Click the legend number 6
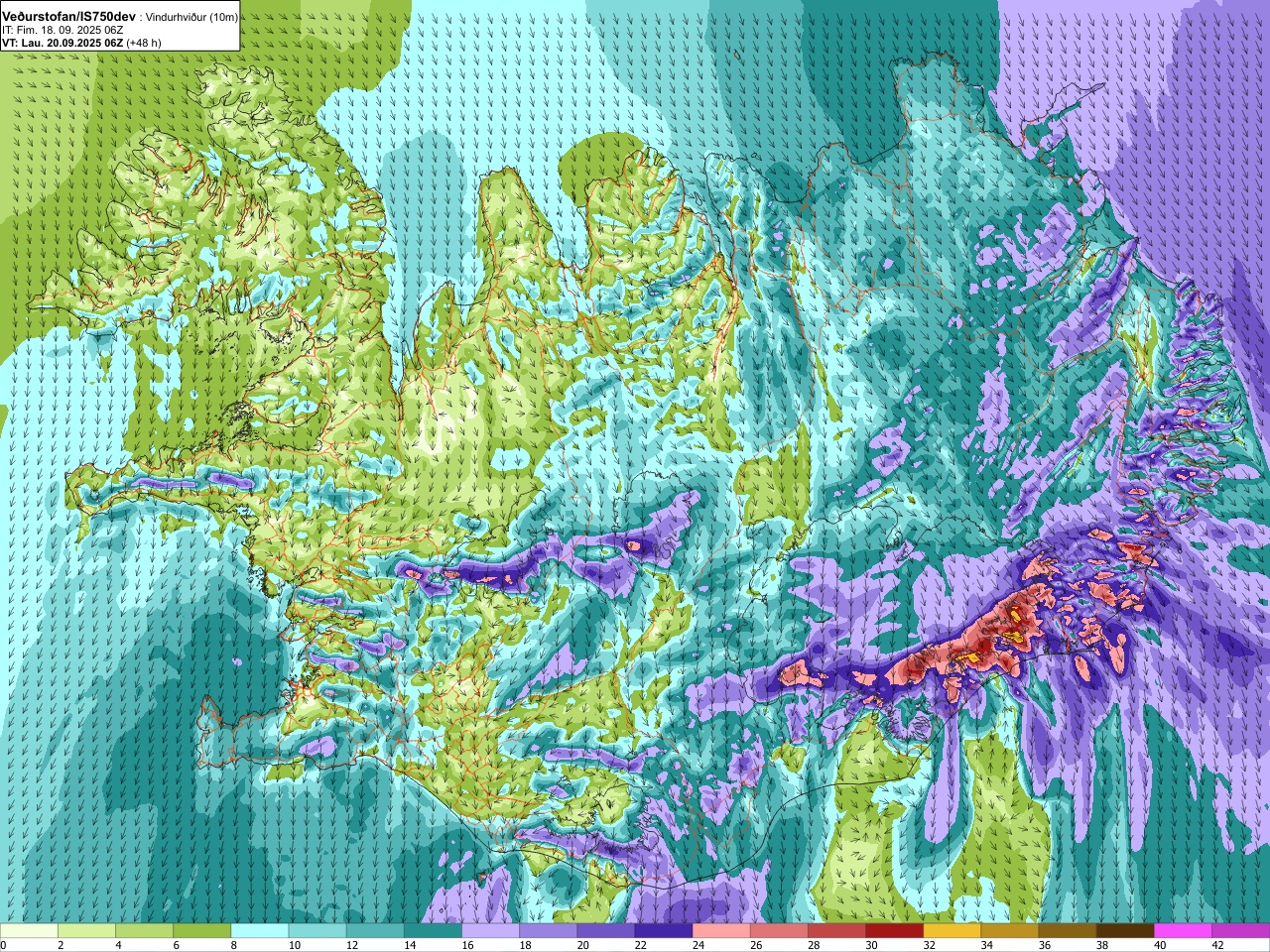1270x952 pixels. tap(175, 945)
